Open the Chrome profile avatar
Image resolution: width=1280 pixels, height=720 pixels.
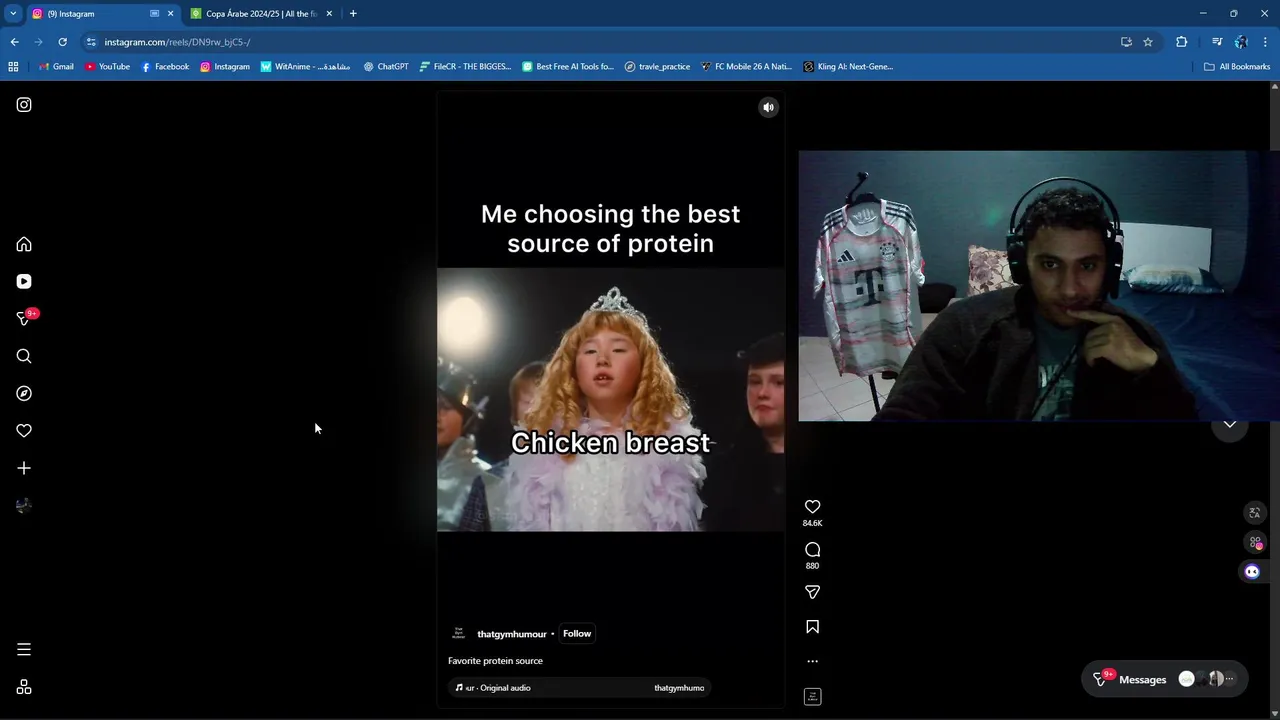pyautogui.click(x=1241, y=42)
